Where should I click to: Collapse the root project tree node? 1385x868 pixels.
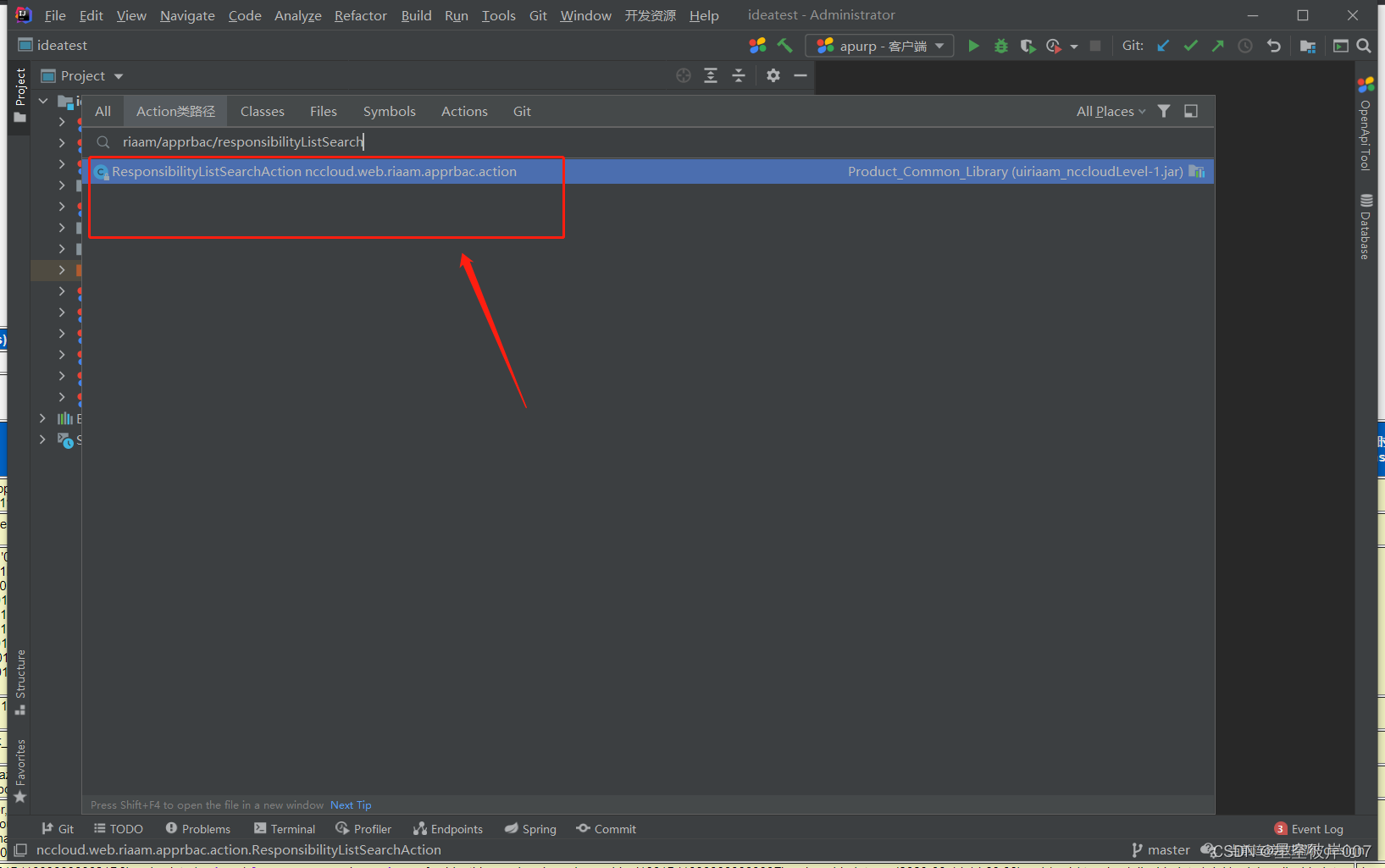[x=43, y=101]
